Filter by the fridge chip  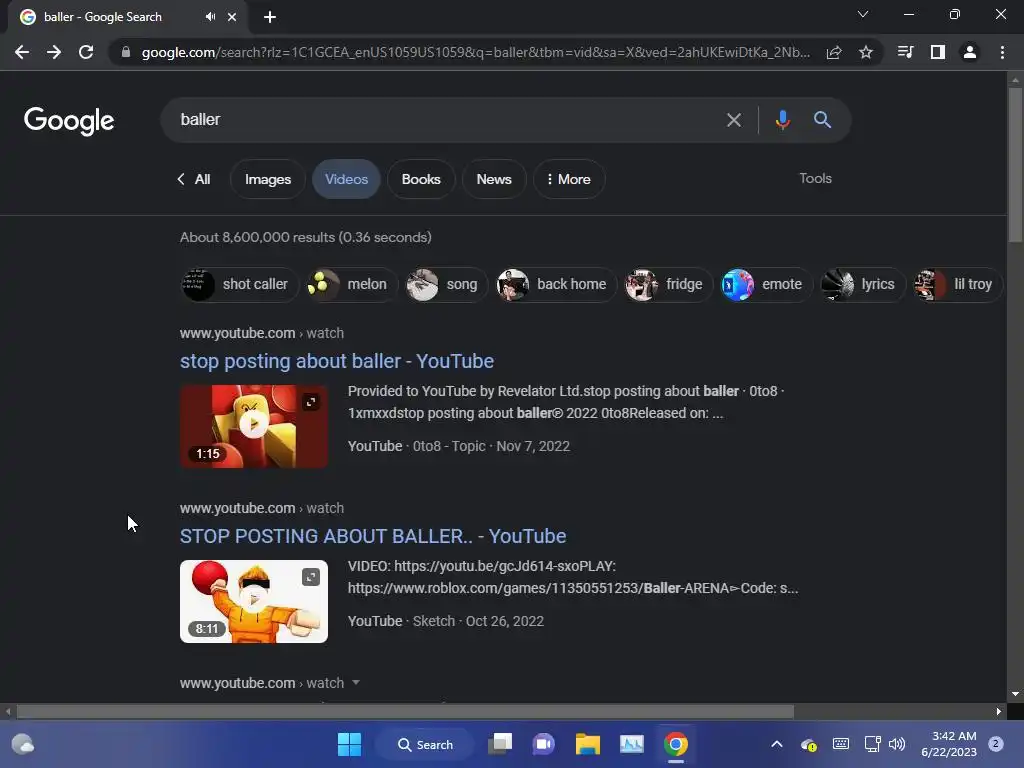click(668, 284)
